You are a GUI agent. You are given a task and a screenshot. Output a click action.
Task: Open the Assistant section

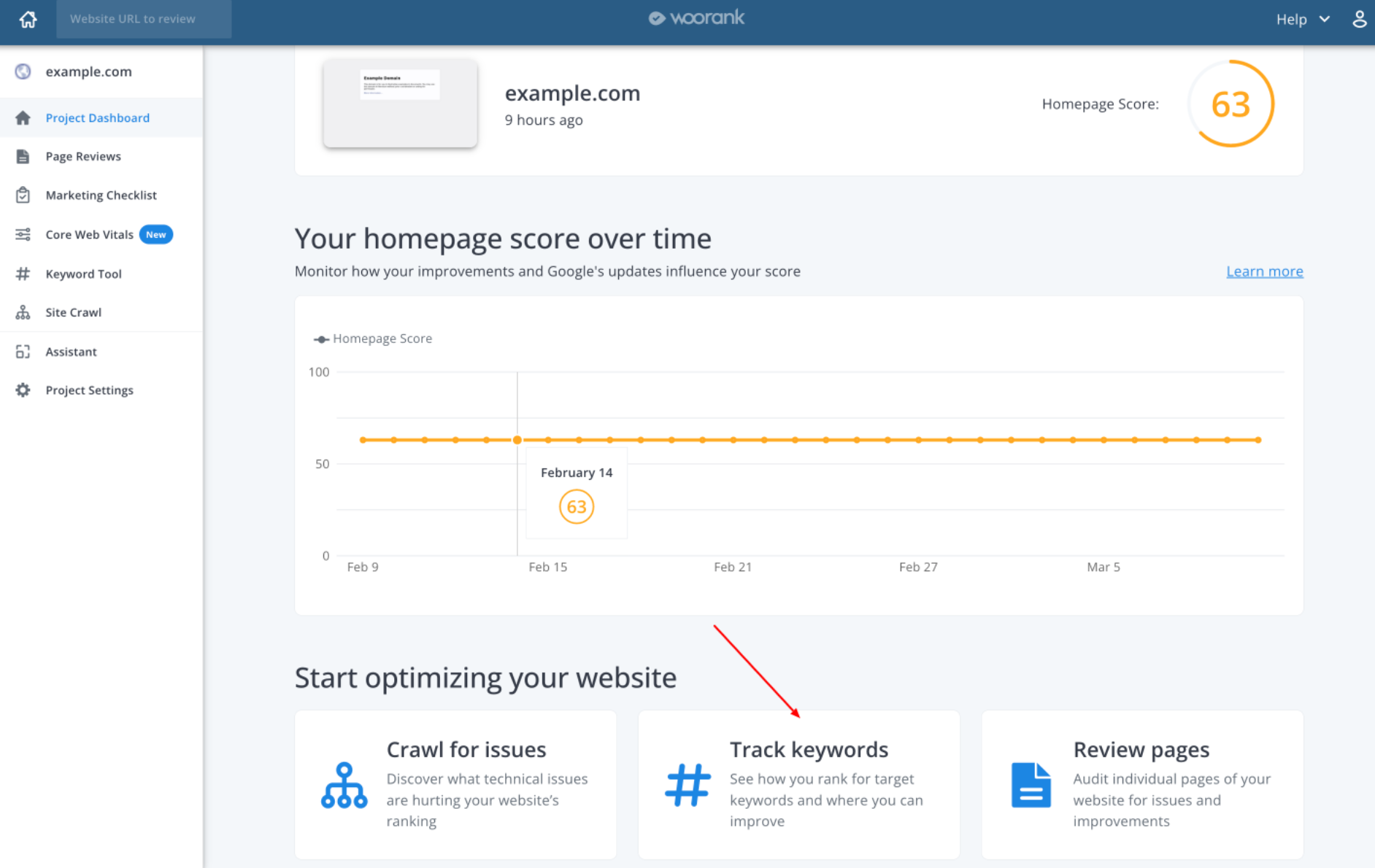101,352
